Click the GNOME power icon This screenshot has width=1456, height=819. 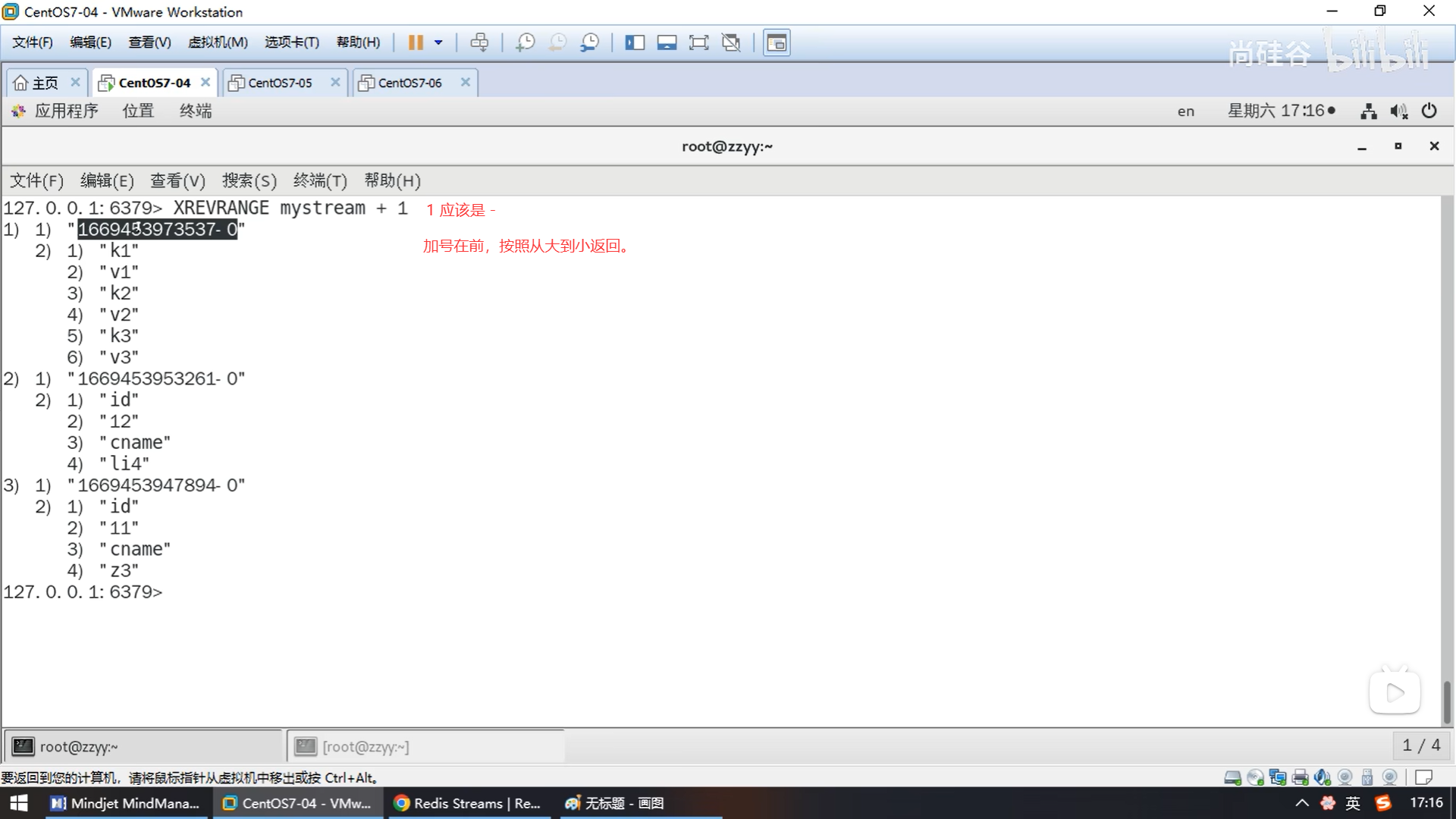pos(1429,111)
